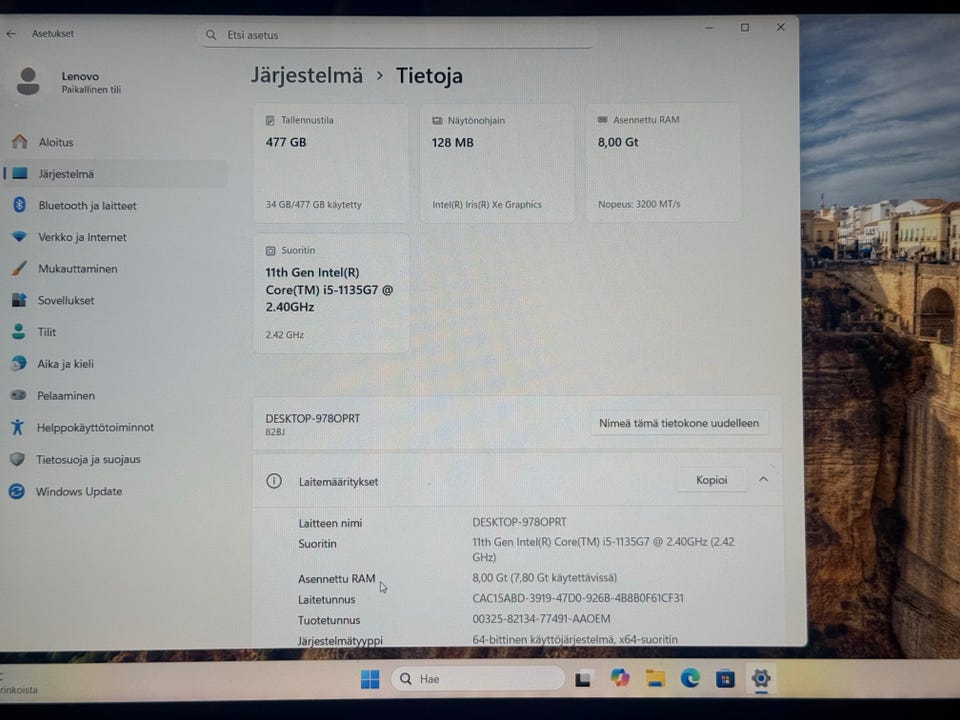This screenshot has width=960, height=720.
Task: Launch Microsoft Edge from the taskbar
Action: tap(690, 678)
